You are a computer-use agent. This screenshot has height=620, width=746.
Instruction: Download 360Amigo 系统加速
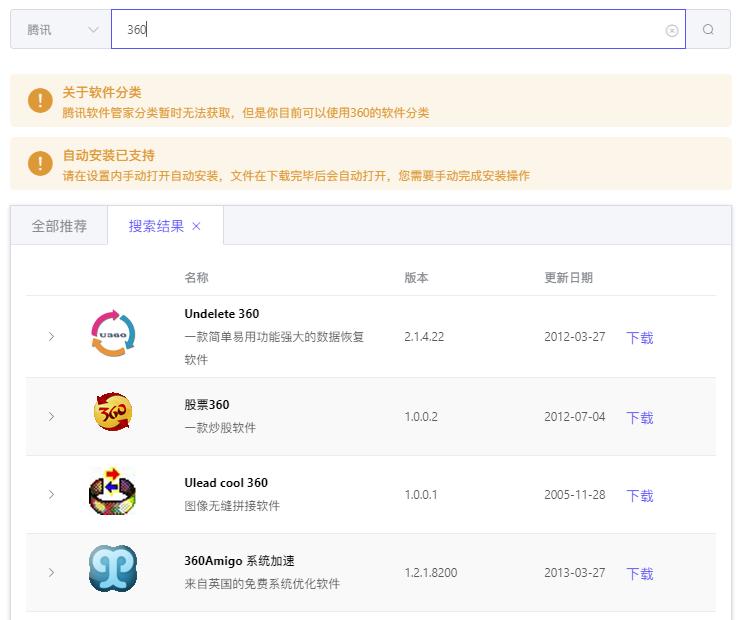[639, 574]
